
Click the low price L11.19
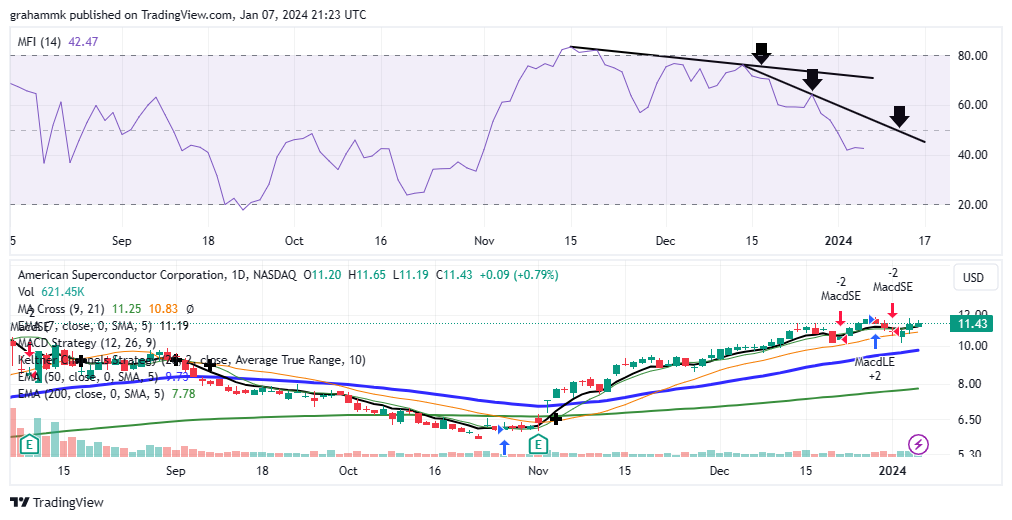pos(410,275)
